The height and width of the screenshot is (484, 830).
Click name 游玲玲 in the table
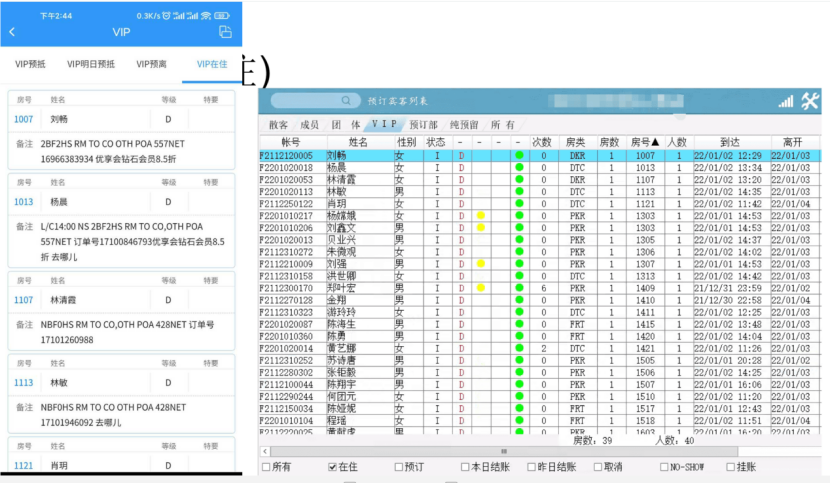[x=341, y=312]
